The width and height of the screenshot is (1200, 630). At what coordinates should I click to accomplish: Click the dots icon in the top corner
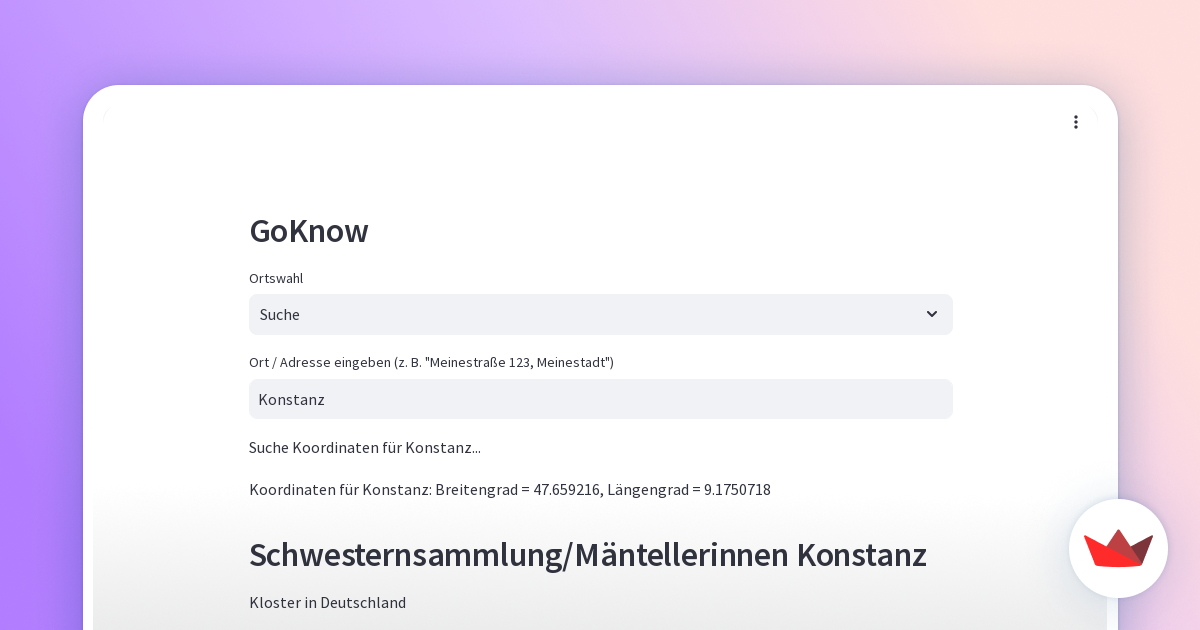(1076, 122)
